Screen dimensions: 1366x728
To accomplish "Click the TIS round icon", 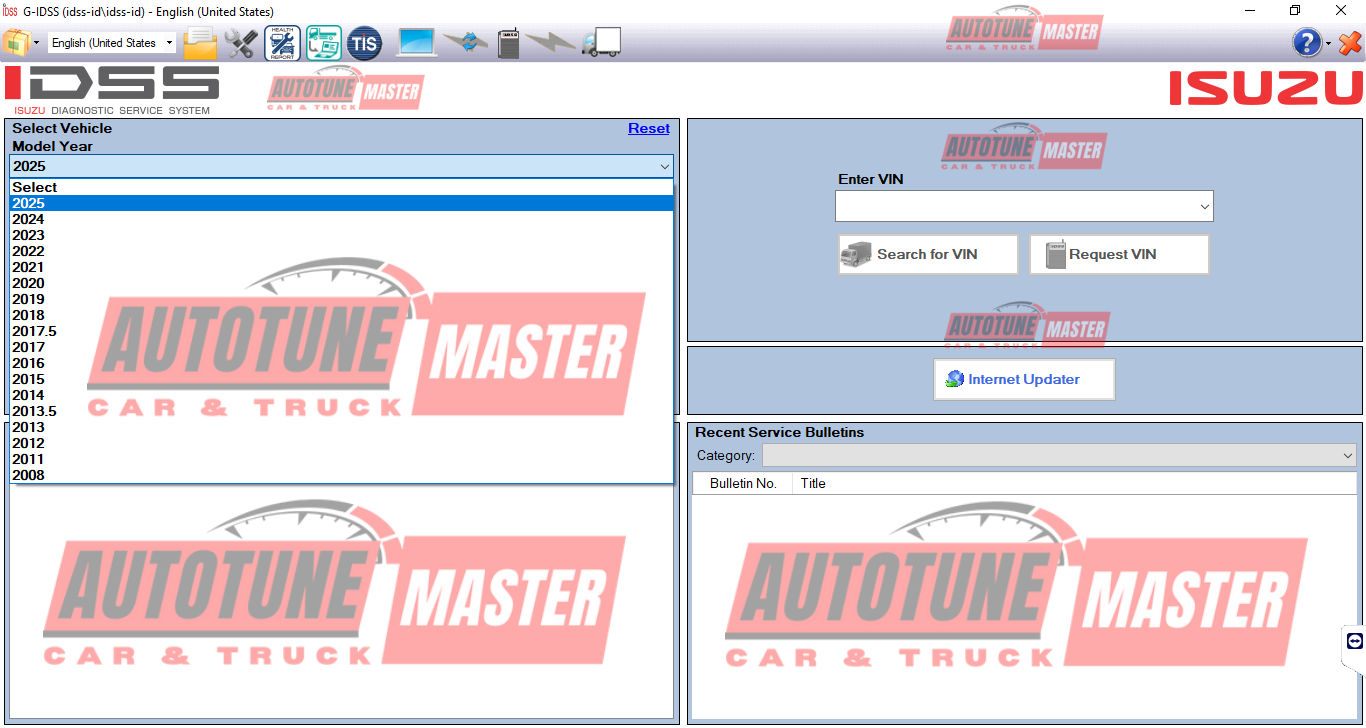I will [364, 43].
